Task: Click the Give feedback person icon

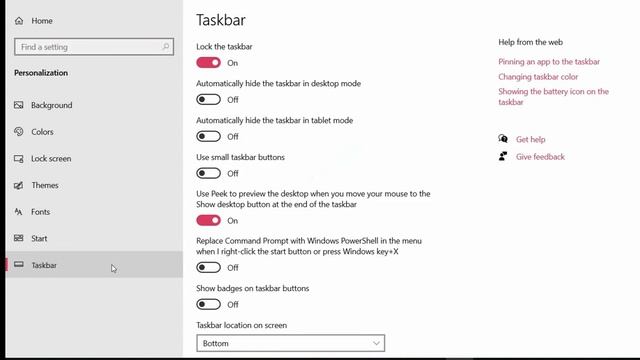Action: pyautogui.click(x=503, y=156)
